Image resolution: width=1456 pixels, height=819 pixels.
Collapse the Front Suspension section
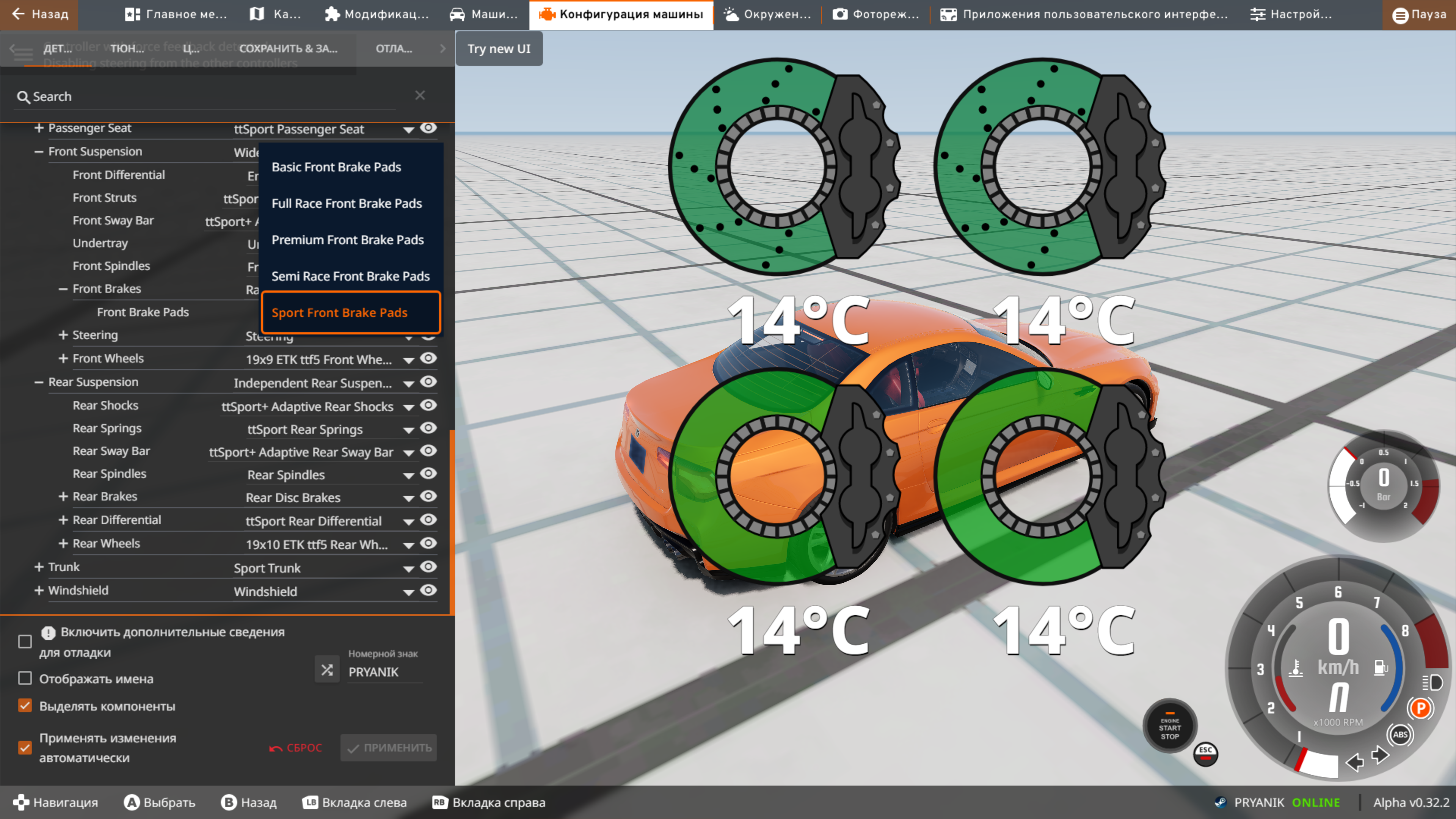click(38, 152)
